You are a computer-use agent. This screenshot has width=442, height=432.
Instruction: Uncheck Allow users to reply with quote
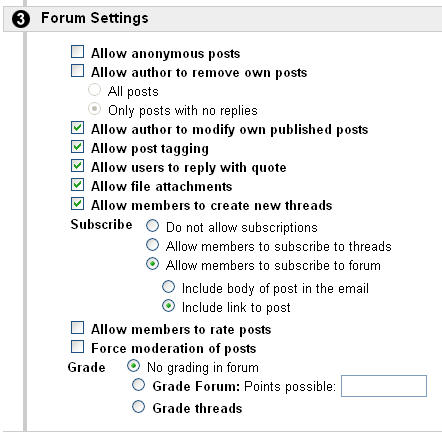click(77, 166)
